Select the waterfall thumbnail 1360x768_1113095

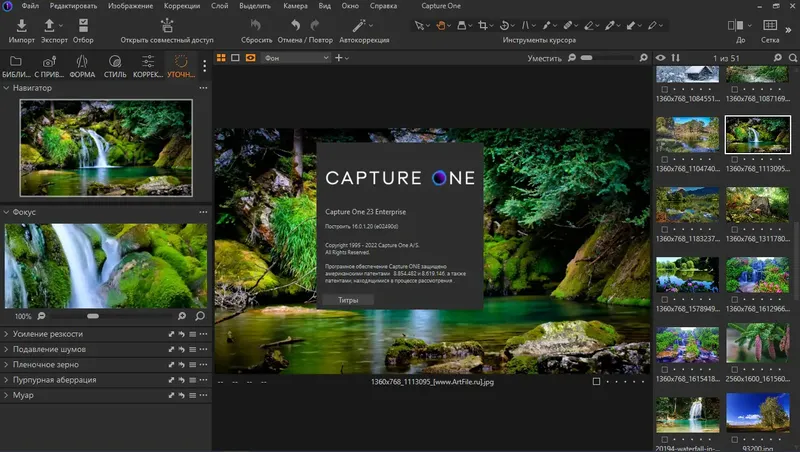[x=757, y=135]
